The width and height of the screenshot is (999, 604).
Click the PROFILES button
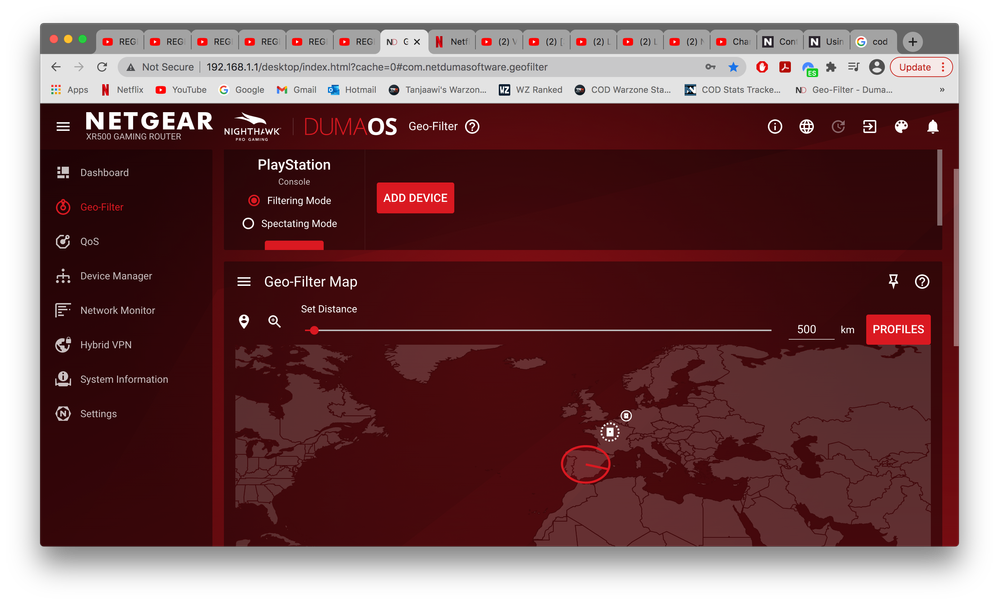coord(897,329)
